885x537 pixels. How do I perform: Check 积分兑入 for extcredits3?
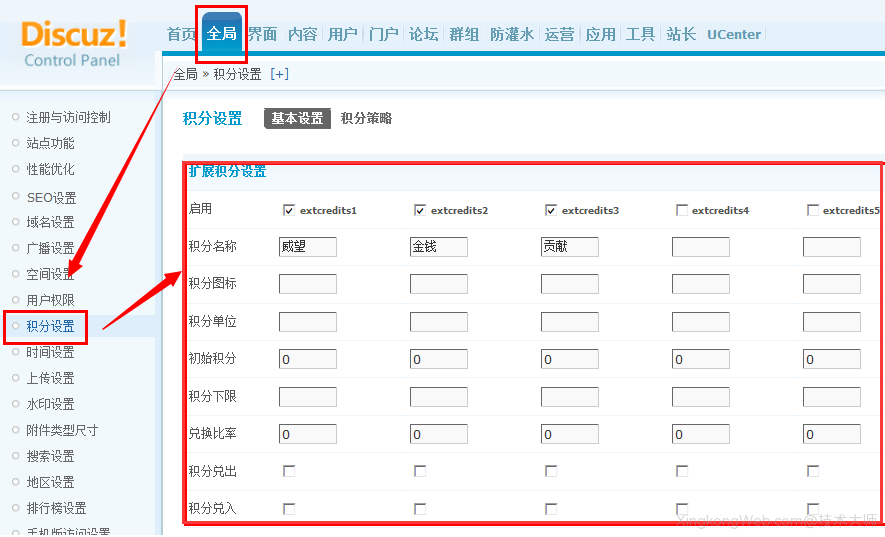coord(551,509)
